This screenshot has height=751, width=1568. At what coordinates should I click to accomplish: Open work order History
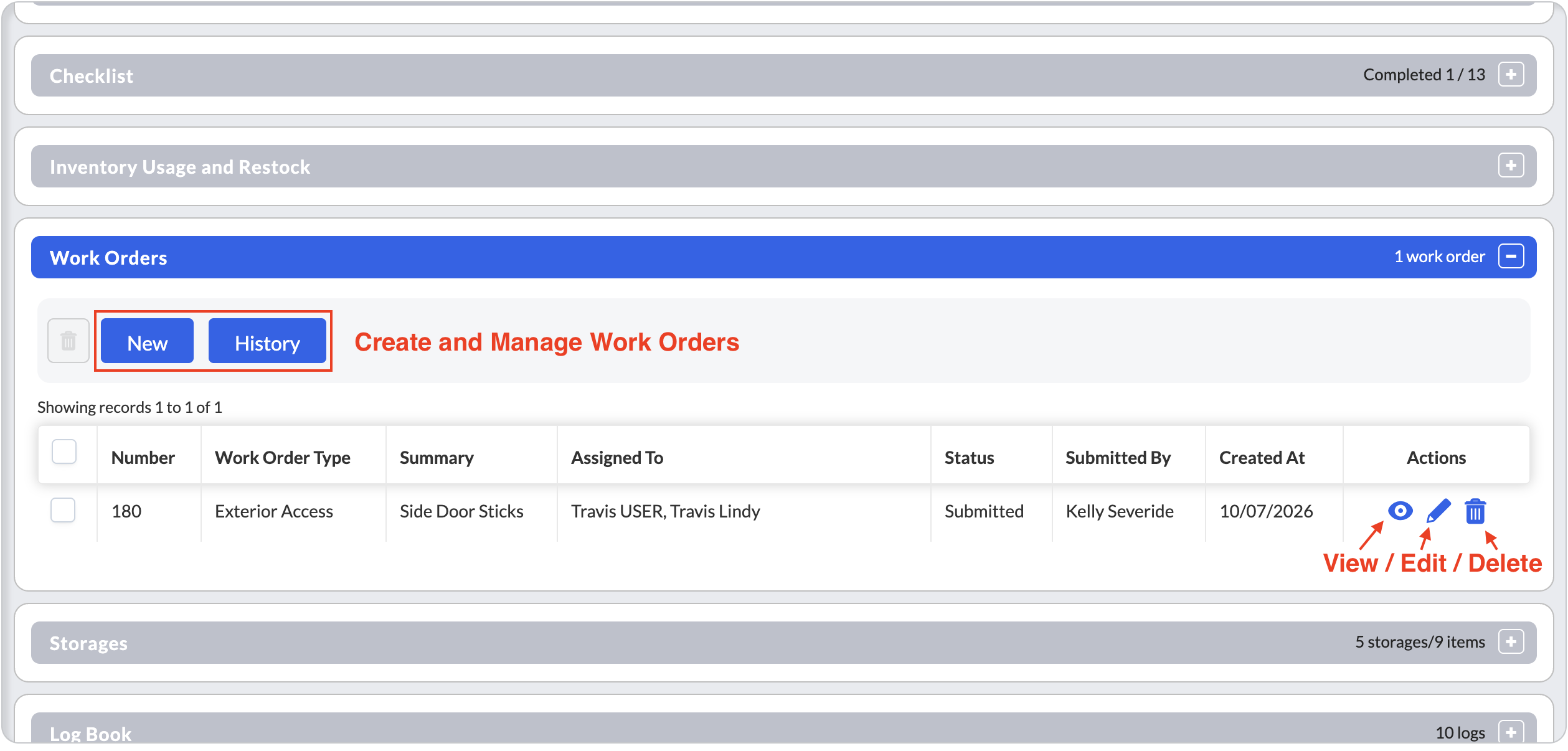(x=267, y=341)
